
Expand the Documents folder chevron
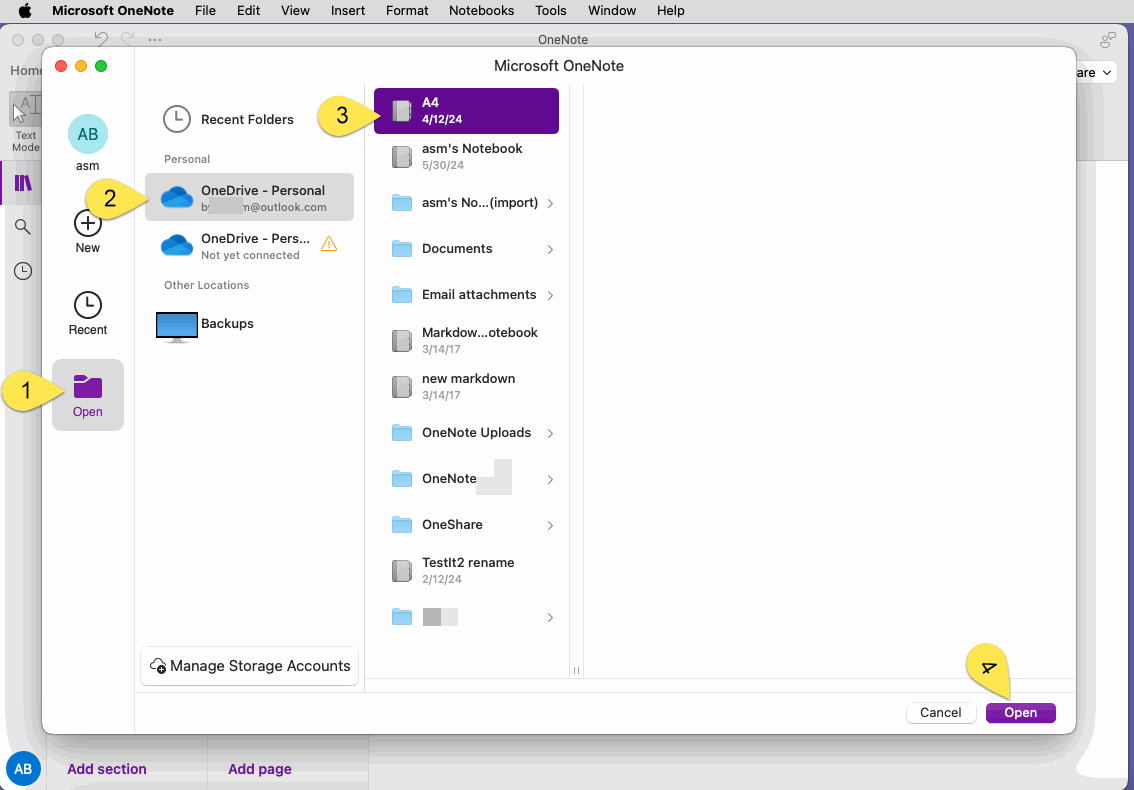pyautogui.click(x=550, y=249)
